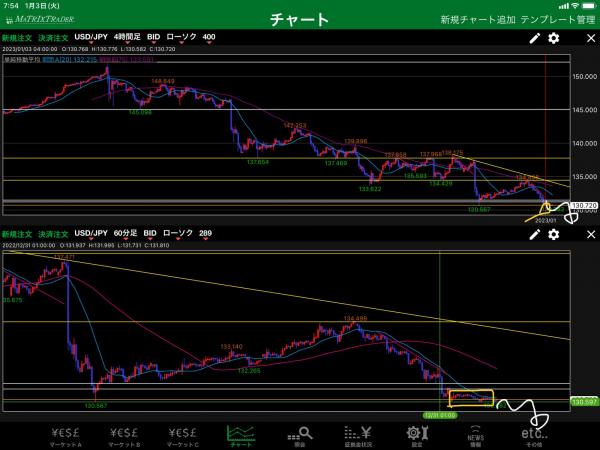Tap the 145.000 price axis label
The width and height of the screenshot is (600, 450).
tap(584, 110)
